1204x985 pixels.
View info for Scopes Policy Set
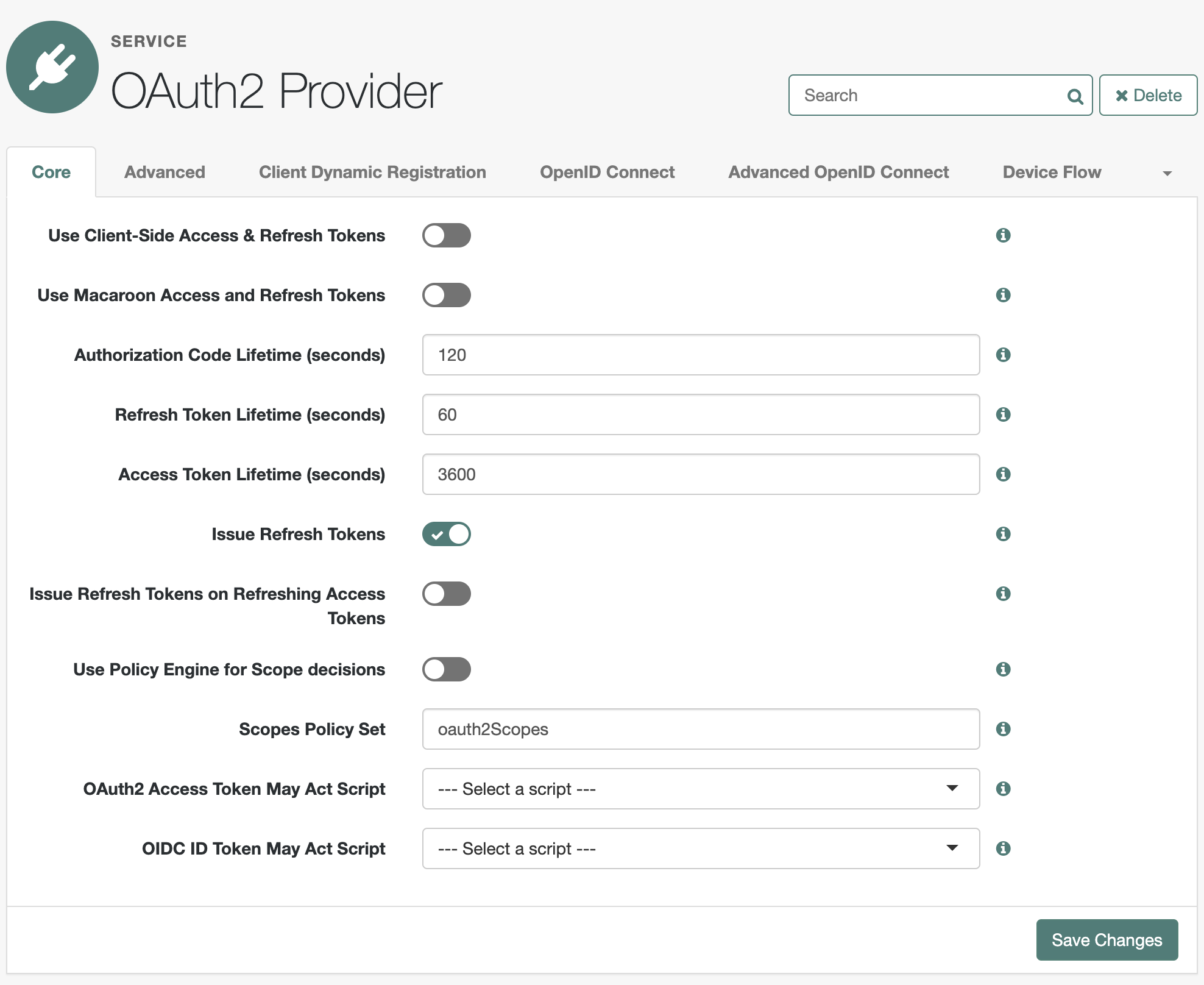click(x=1004, y=728)
